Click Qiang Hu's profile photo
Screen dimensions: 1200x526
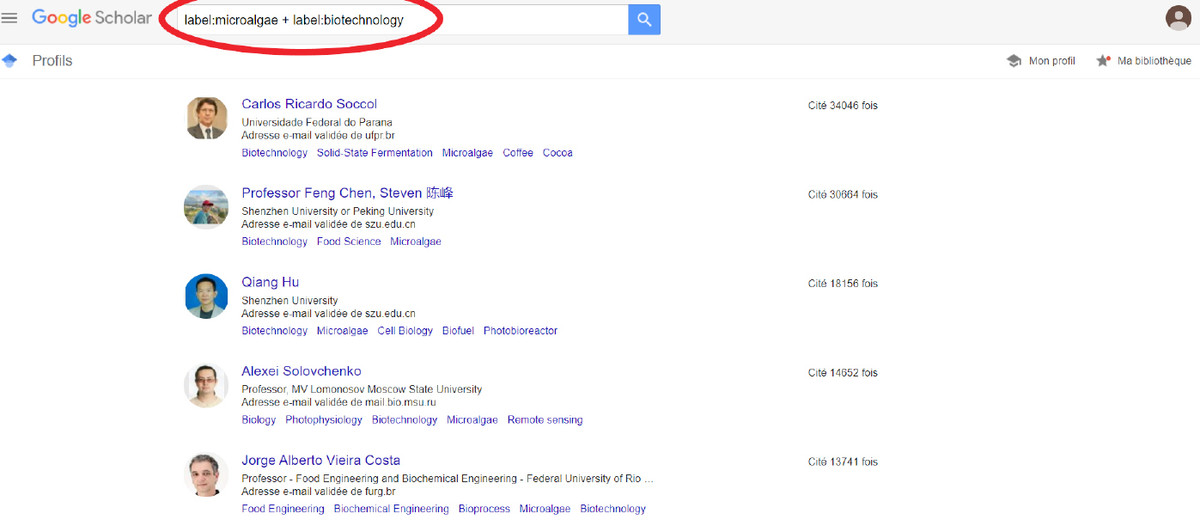pos(206,296)
